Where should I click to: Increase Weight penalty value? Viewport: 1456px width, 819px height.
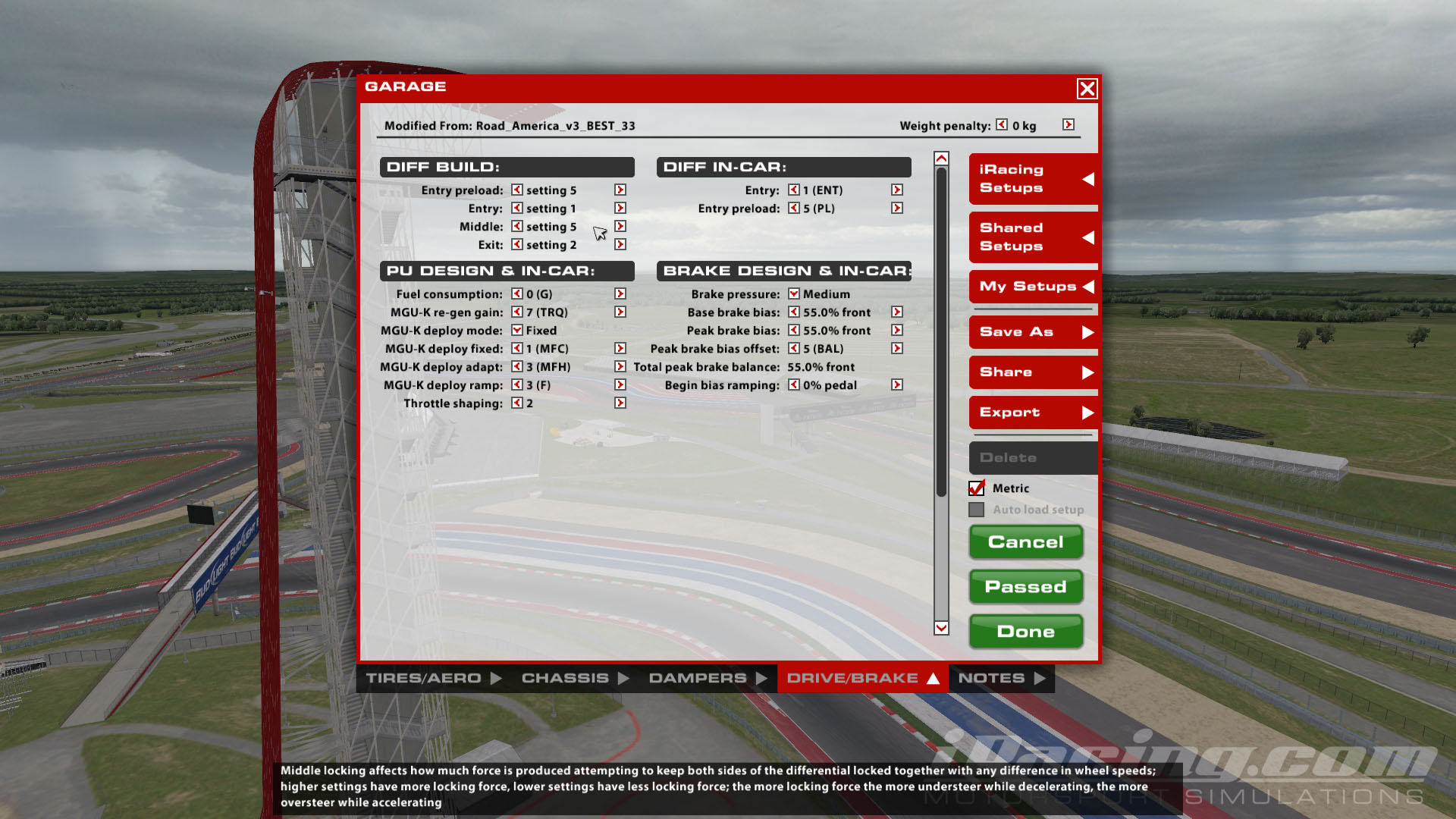(x=1068, y=124)
